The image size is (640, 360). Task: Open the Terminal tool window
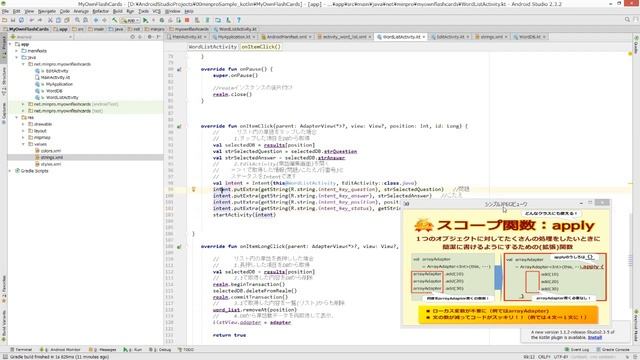21,350
